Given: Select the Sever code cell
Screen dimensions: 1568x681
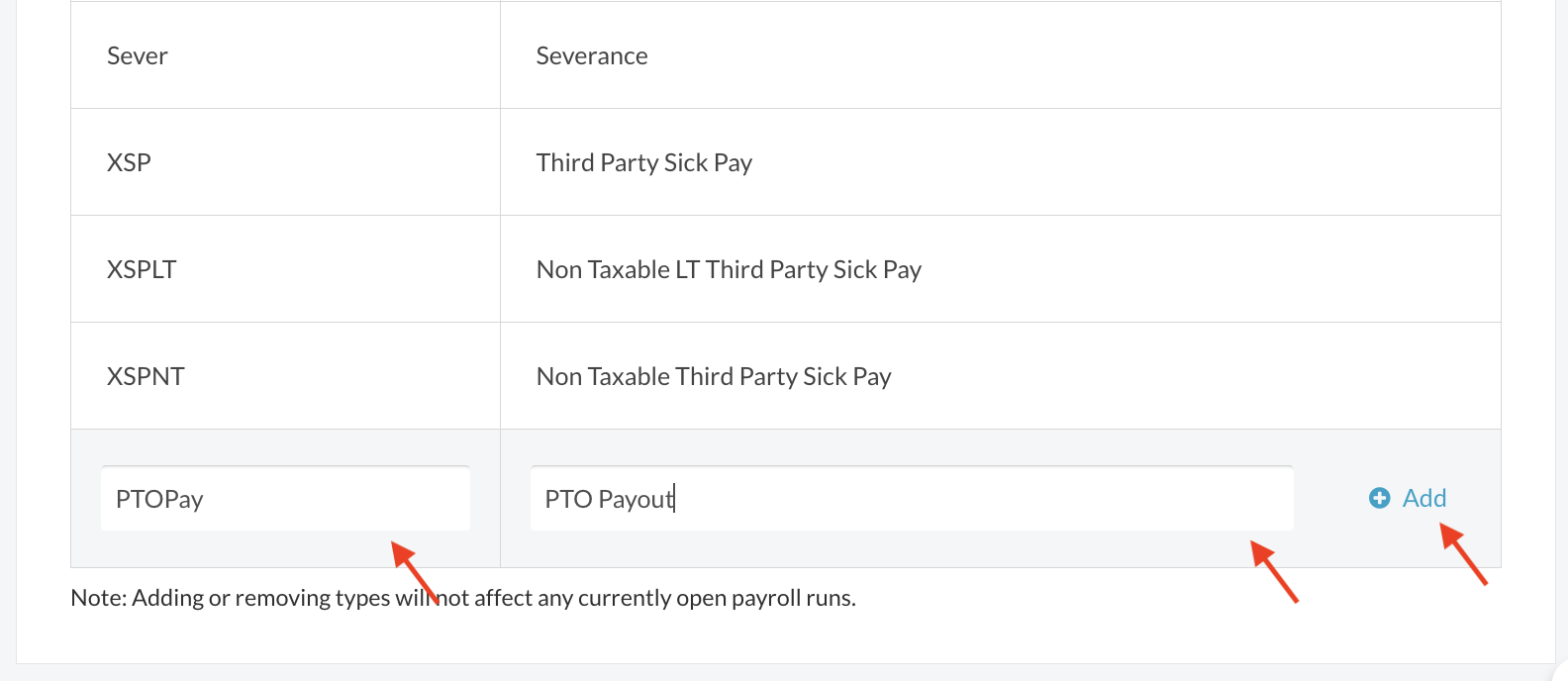Looking at the screenshot, I should click(x=138, y=56).
